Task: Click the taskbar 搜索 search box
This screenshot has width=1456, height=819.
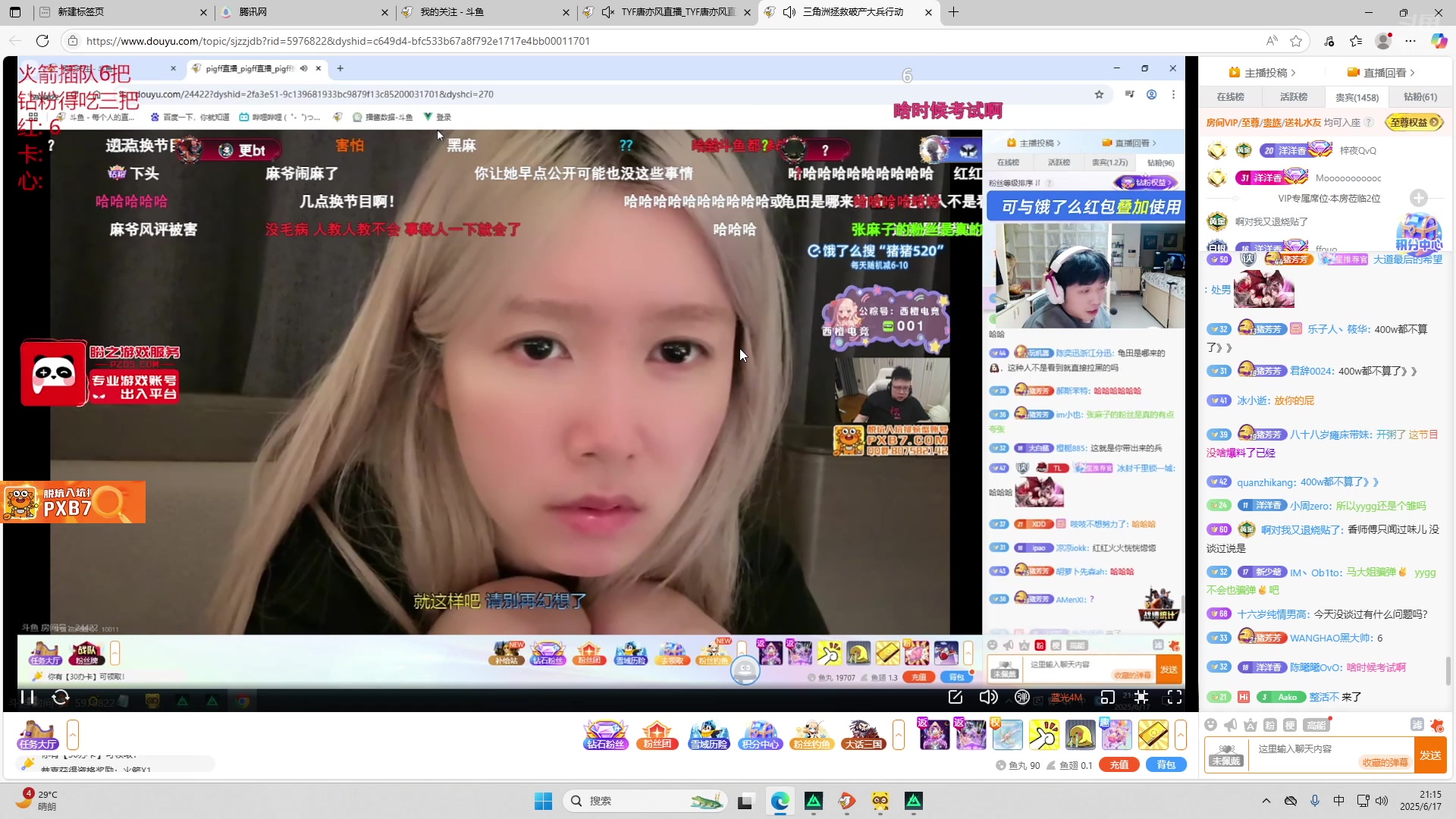Action: coord(645,801)
